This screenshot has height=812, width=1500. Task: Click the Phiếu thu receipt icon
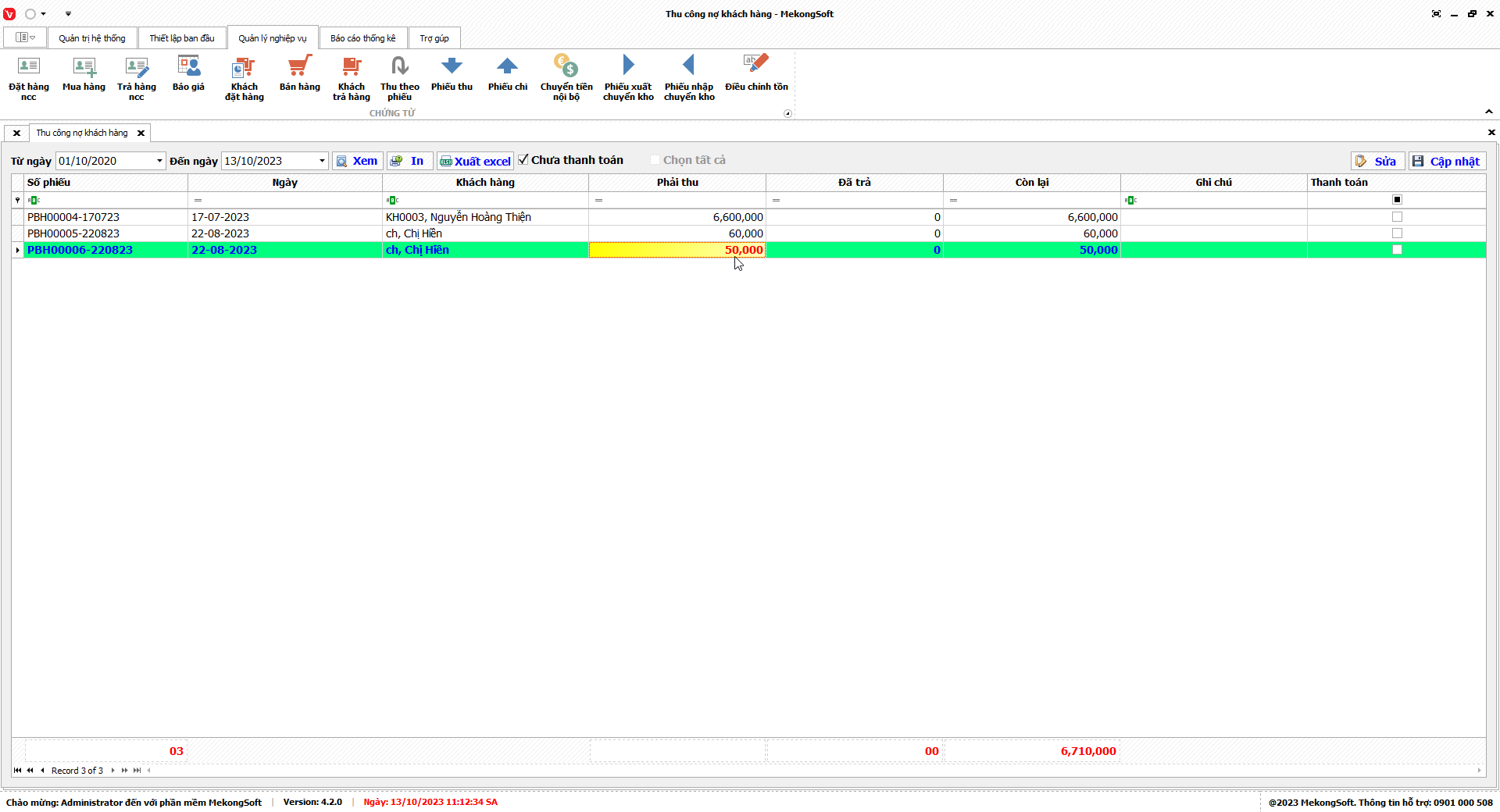(452, 74)
